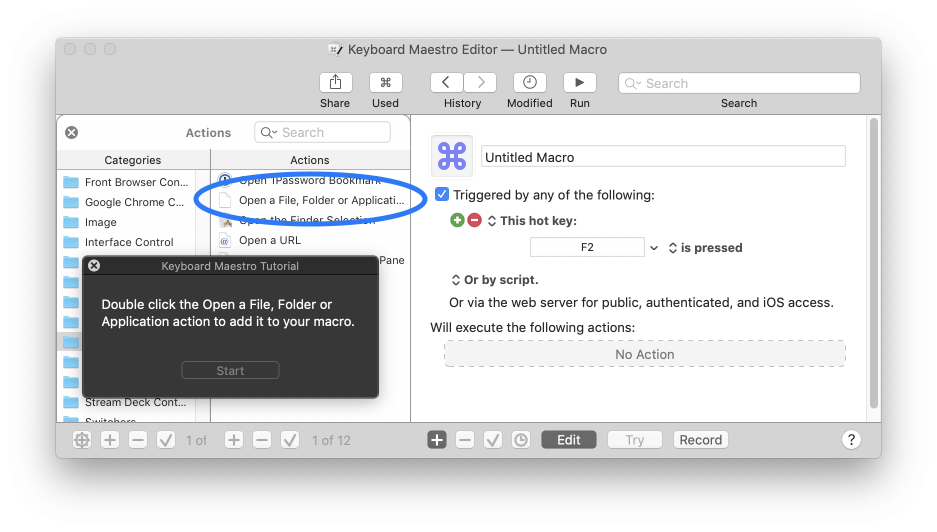Viewport: 937px width, 532px height.
Task: Close the Actions panel
Action: click(x=72, y=133)
